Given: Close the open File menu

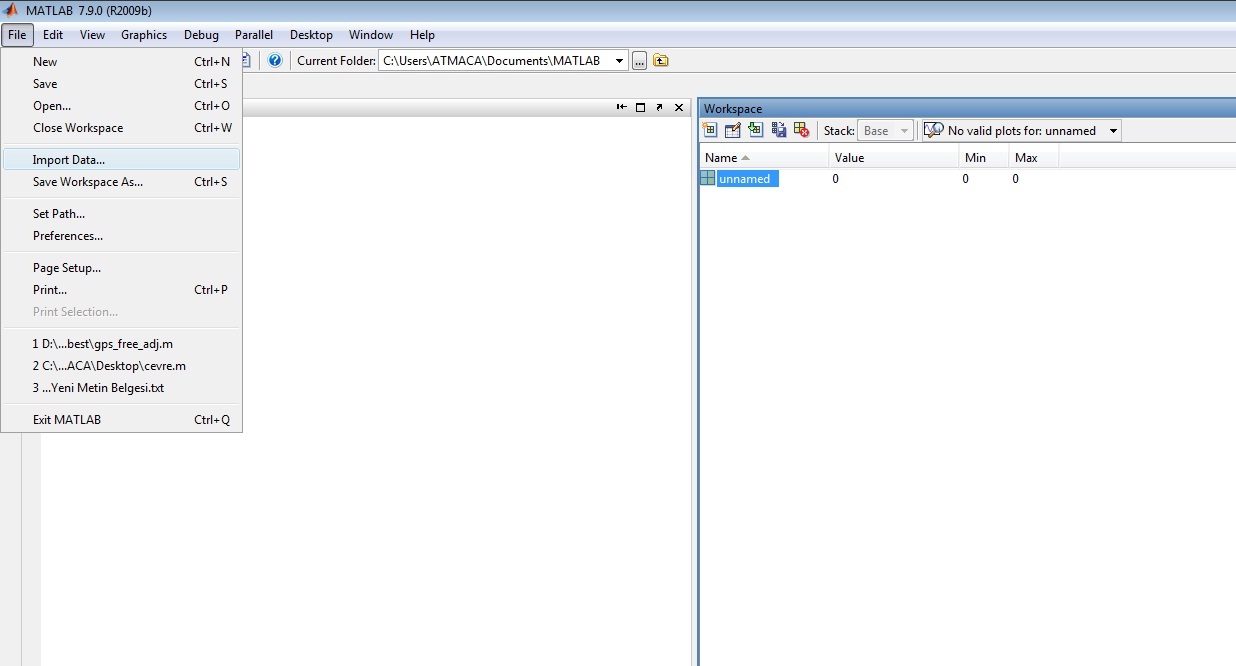Looking at the screenshot, I should tap(18, 35).
